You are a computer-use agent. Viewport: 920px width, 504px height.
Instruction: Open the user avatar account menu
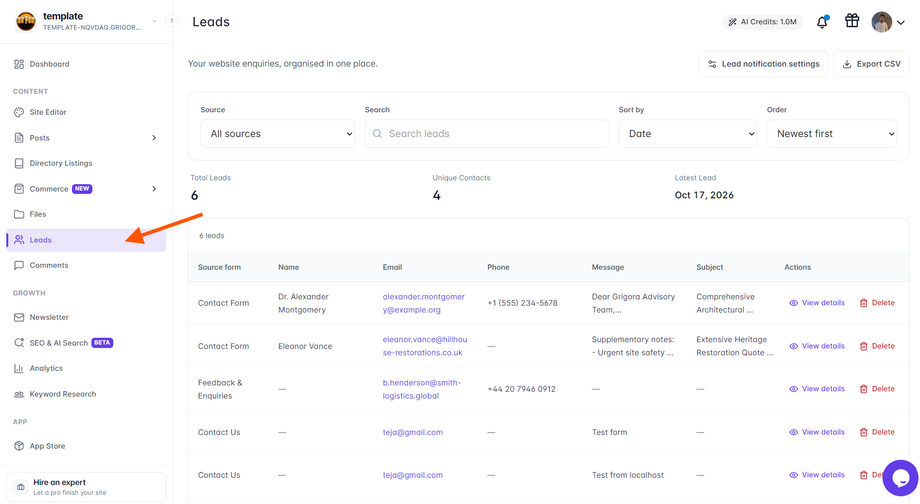[888, 22]
